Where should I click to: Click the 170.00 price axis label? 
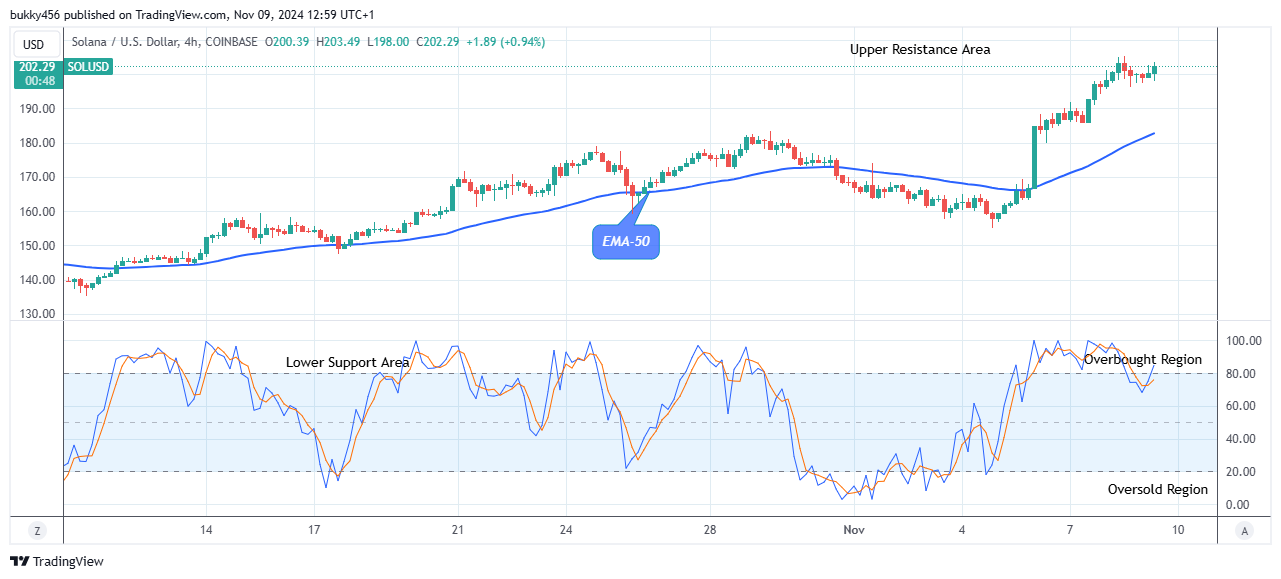pos(35,177)
